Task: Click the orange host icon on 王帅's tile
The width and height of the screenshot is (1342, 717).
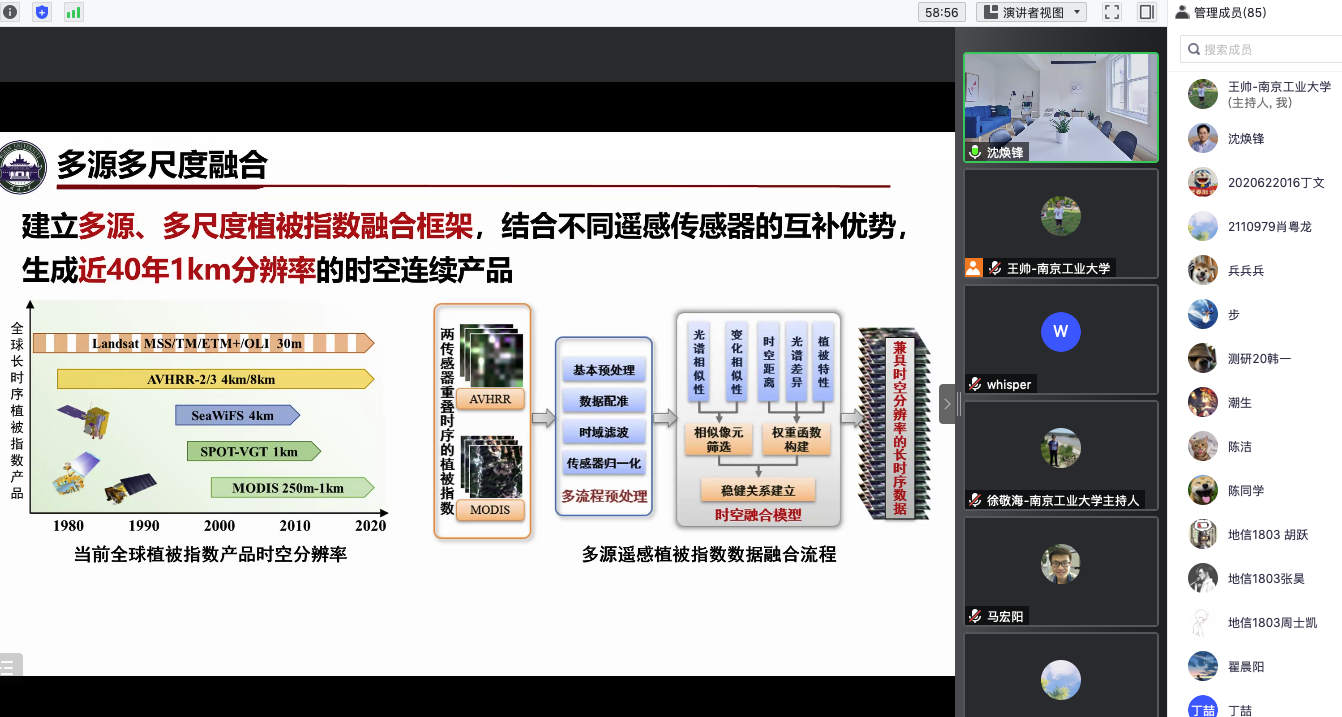Action: click(x=973, y=268)
